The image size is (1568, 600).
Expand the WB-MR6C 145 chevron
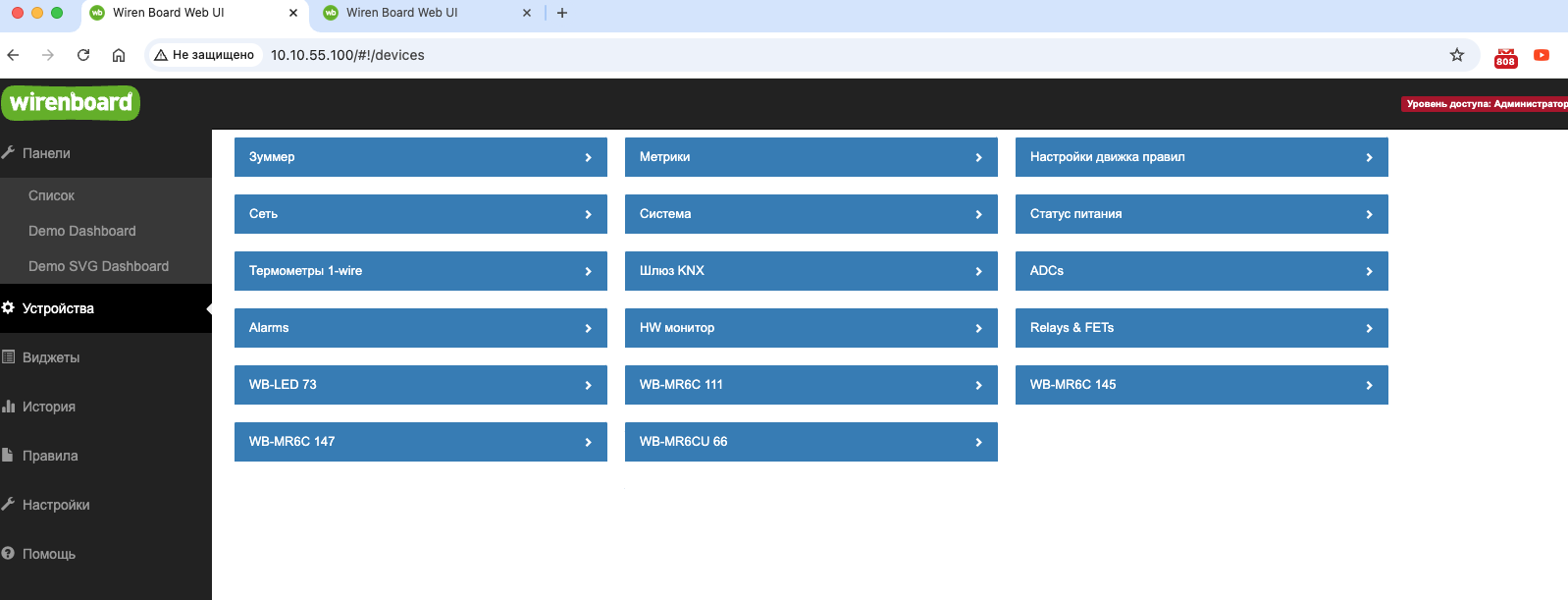click(1369, 385)
